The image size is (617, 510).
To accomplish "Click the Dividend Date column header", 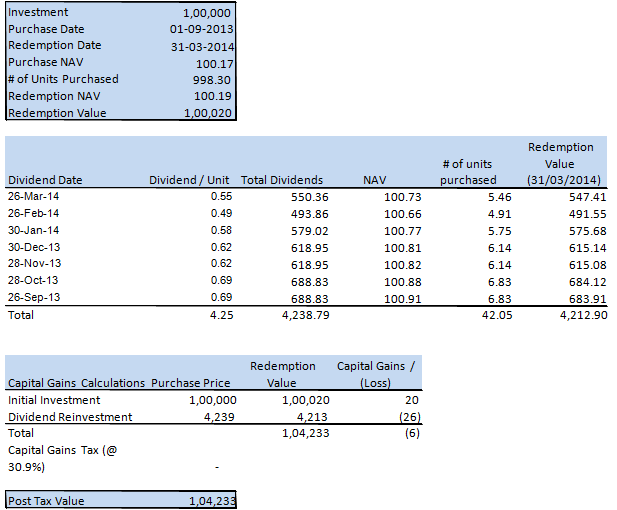I will click(45, 180).
